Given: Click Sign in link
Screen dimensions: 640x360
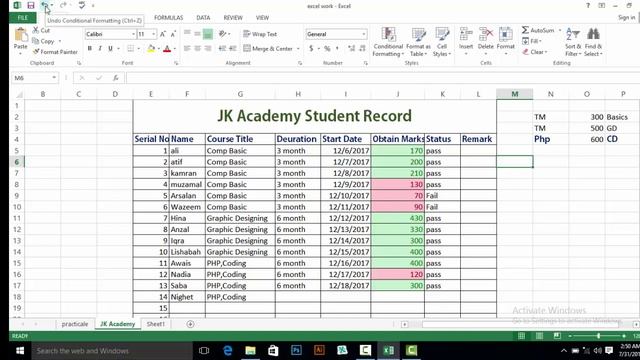Looking at the screenshot, I should (626, 18).
